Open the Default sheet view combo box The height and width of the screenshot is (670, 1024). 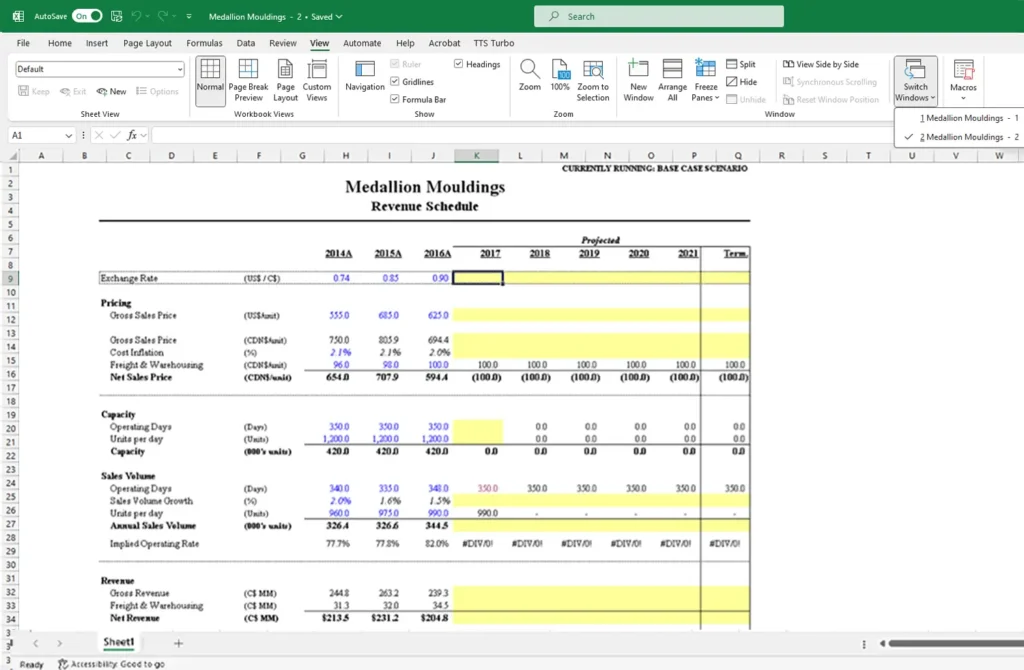point(100,69)
